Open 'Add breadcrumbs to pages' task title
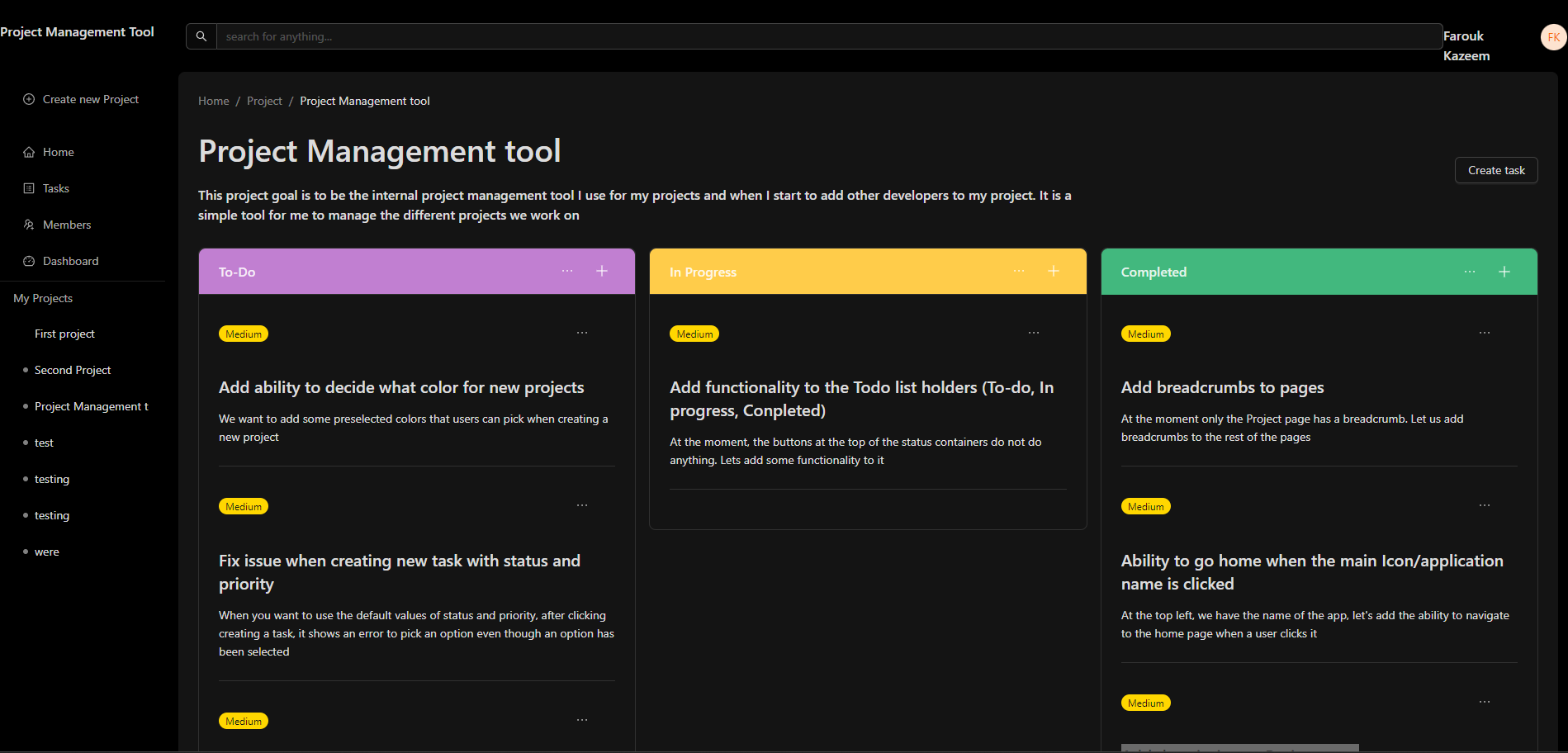 click(1222, 387)
